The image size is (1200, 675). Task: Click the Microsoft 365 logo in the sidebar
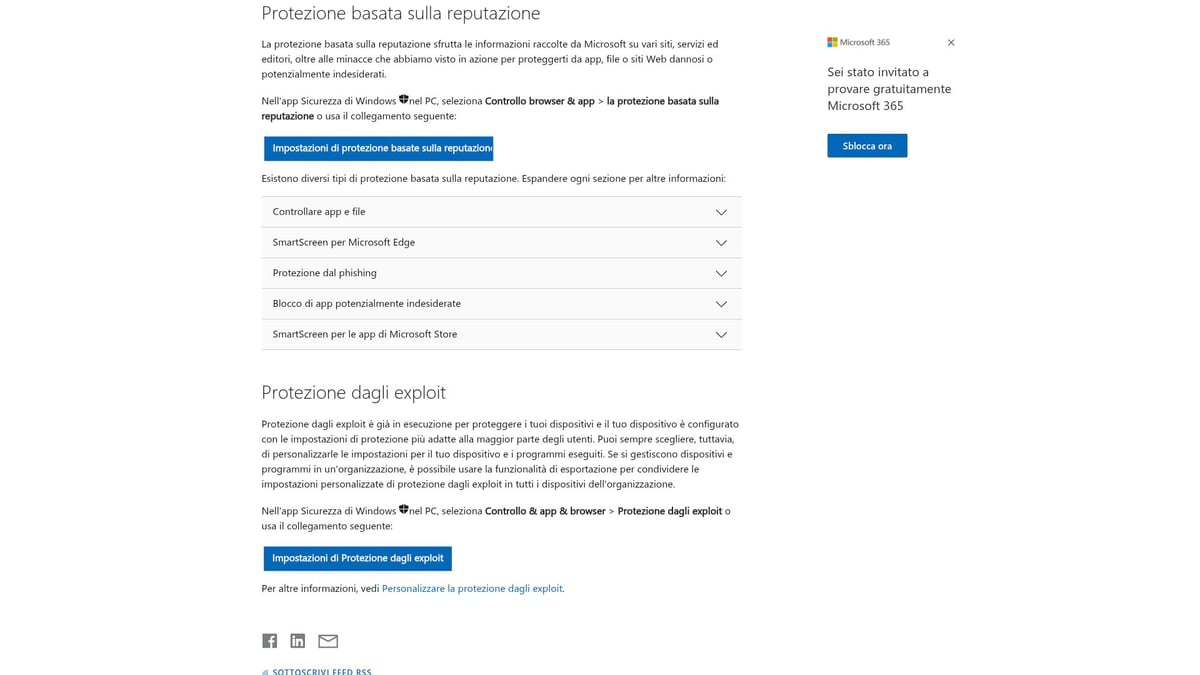tap(831, 42)
